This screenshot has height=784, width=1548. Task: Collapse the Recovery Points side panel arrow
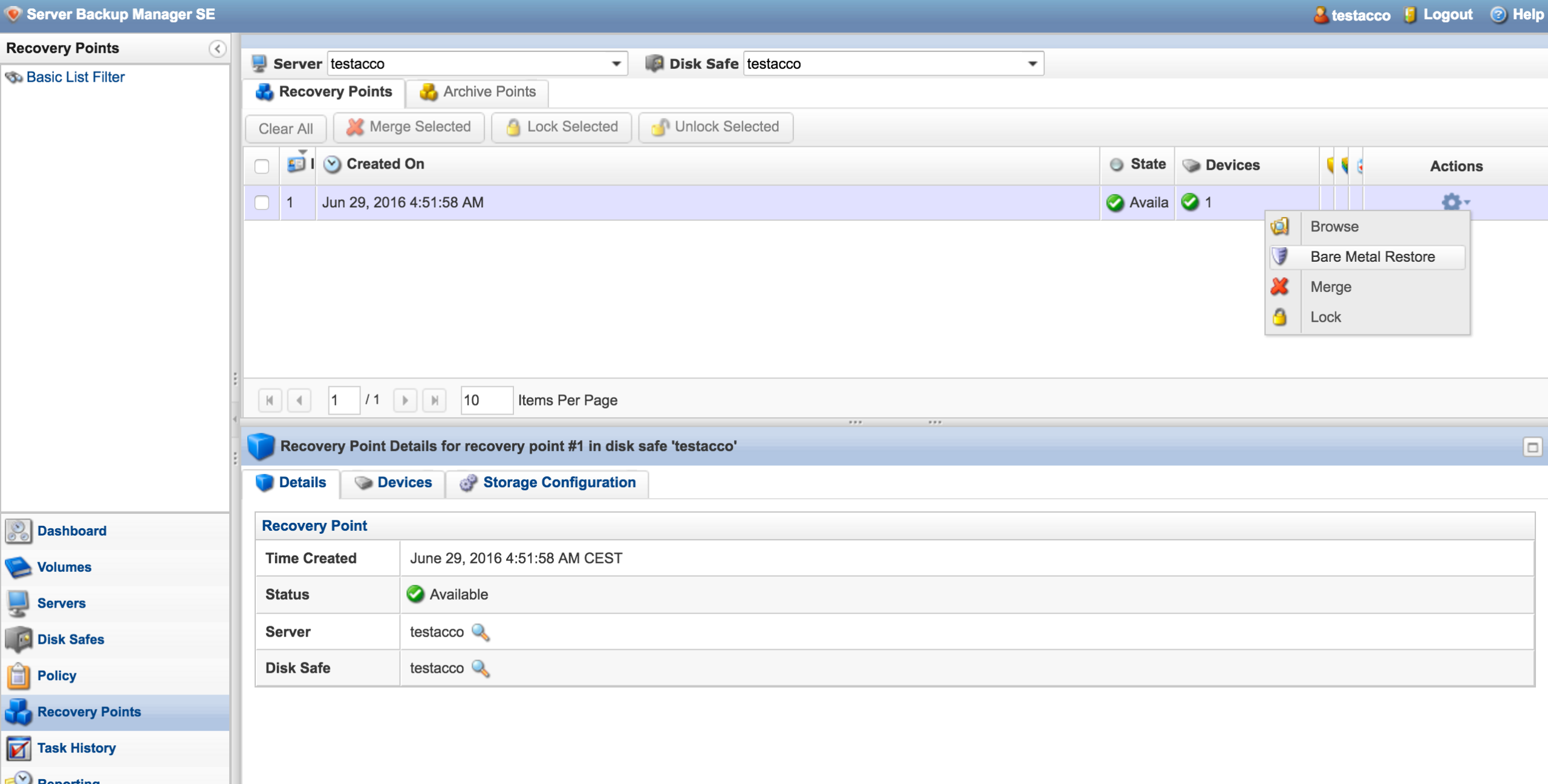(x=217, y=48)
